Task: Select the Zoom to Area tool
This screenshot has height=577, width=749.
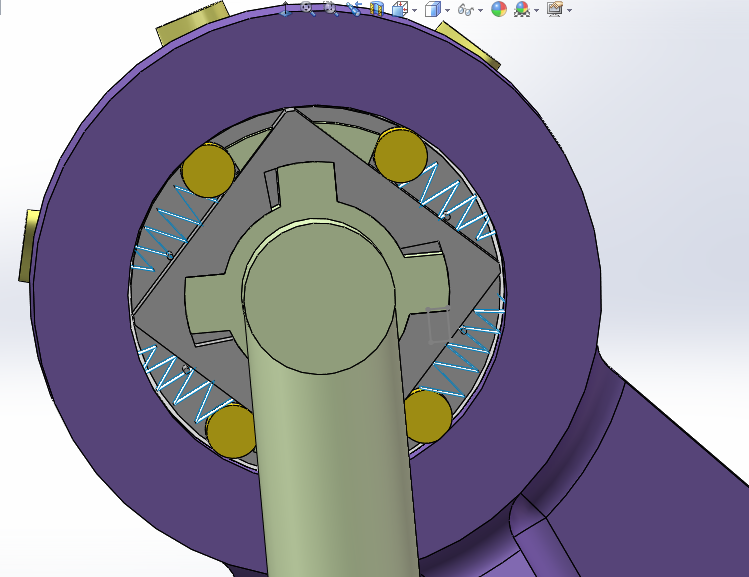Action: [x=332, y=9]
